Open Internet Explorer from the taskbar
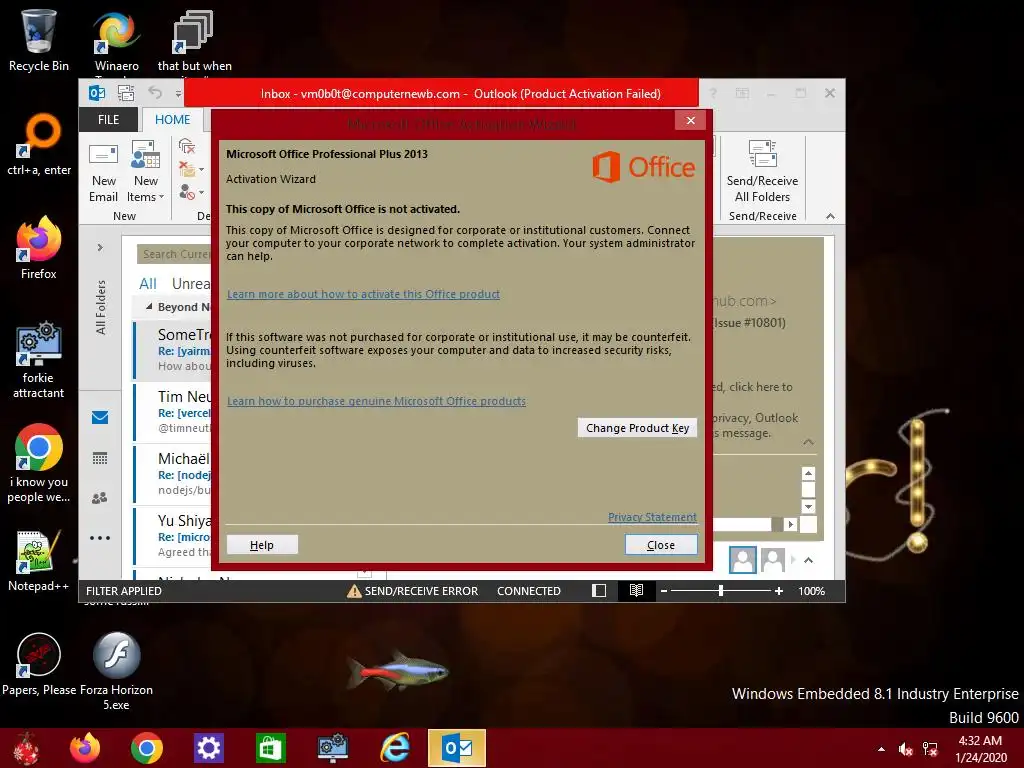 pos(395,748)
